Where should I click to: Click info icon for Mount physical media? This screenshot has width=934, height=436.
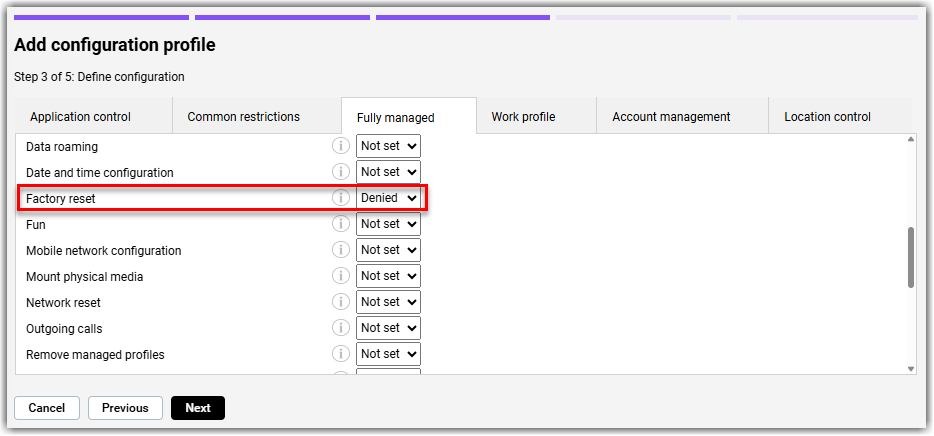coord(340,276)
